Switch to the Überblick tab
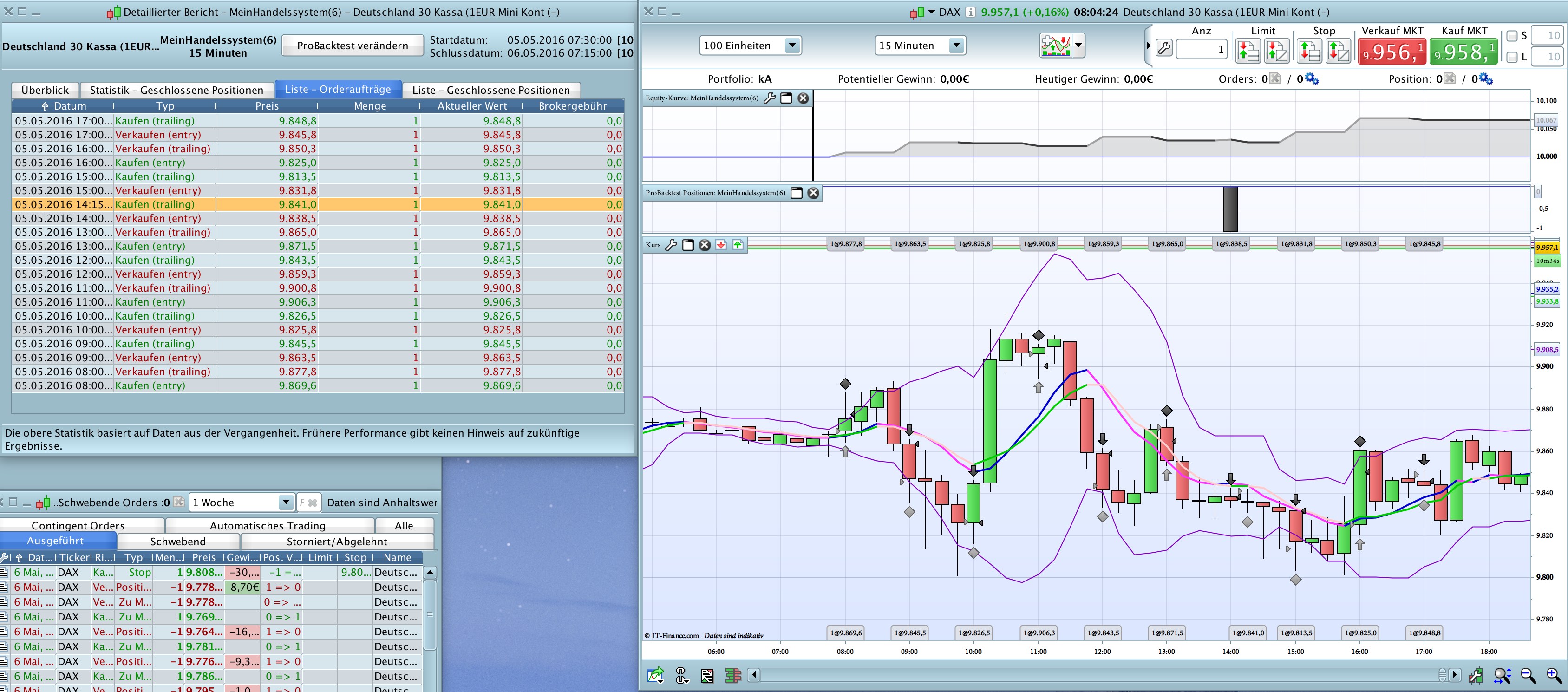Image resolution: width=1568 pixels, height=692 pixels. tap(45, 90)
